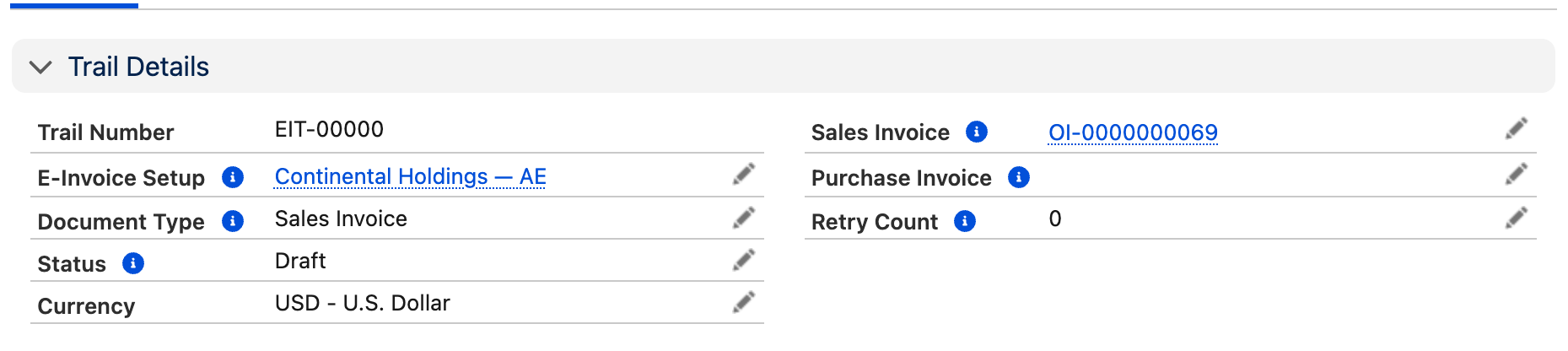Show help info for Retry Count
The width and height of the screenshot is (1568, 351).
point(965,221)
